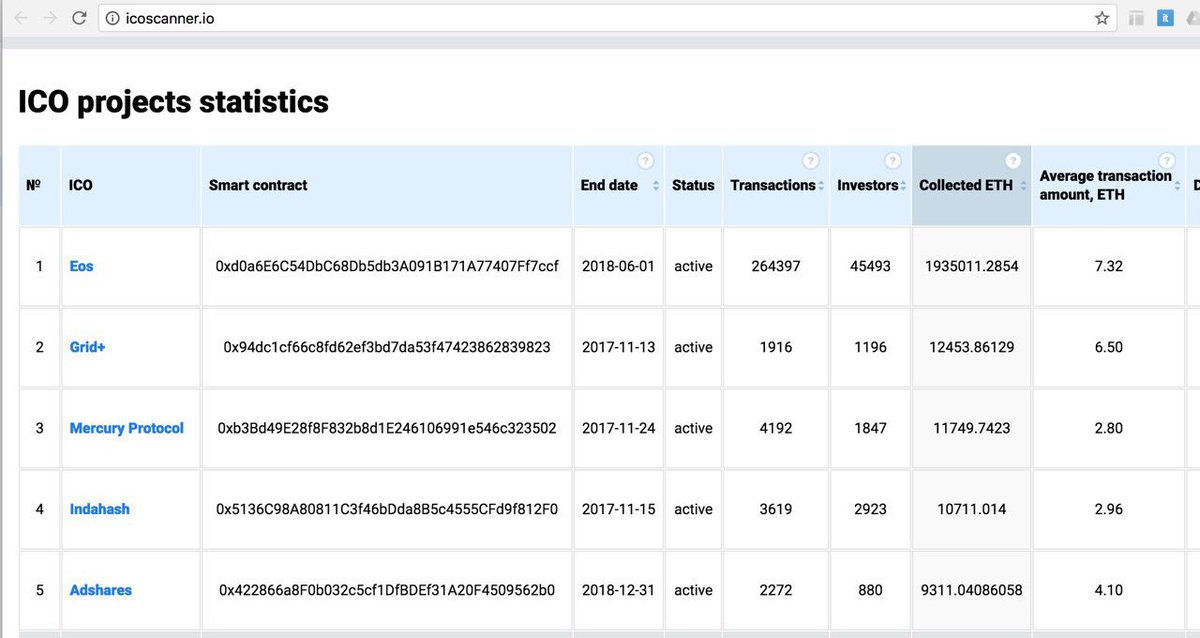Click the Mercury Protocol average transaction 2.80
Image resolution: width=1200 pixels, height=638 pixels.
pos(1109,428)
